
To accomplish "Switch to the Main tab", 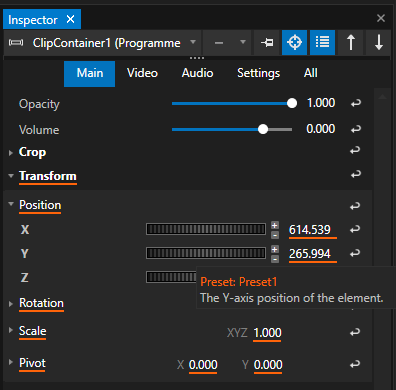I will 90,73.
